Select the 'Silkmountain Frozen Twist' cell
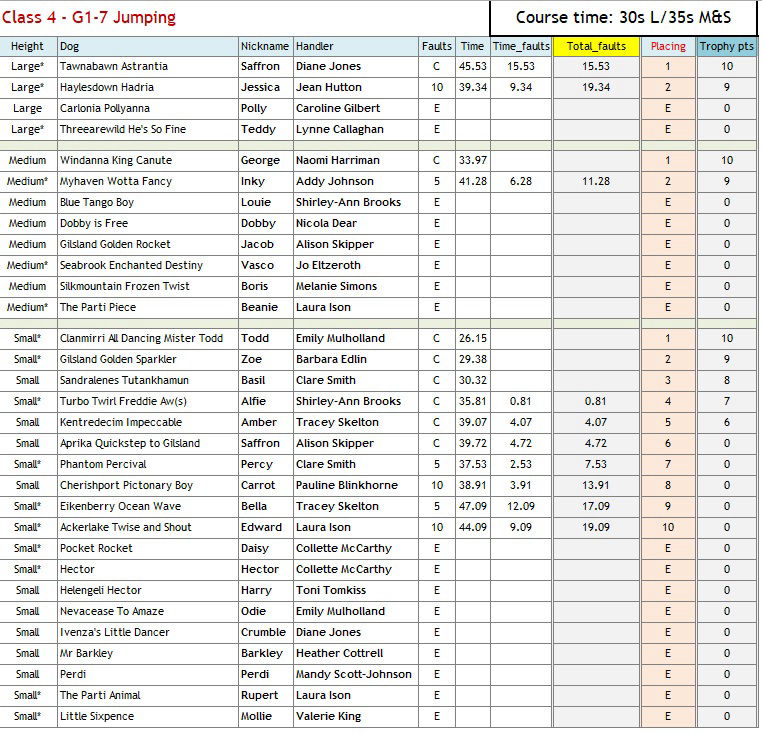Viewport: 762px width, 734px height. pyautogui.click(x=148, y=286)
